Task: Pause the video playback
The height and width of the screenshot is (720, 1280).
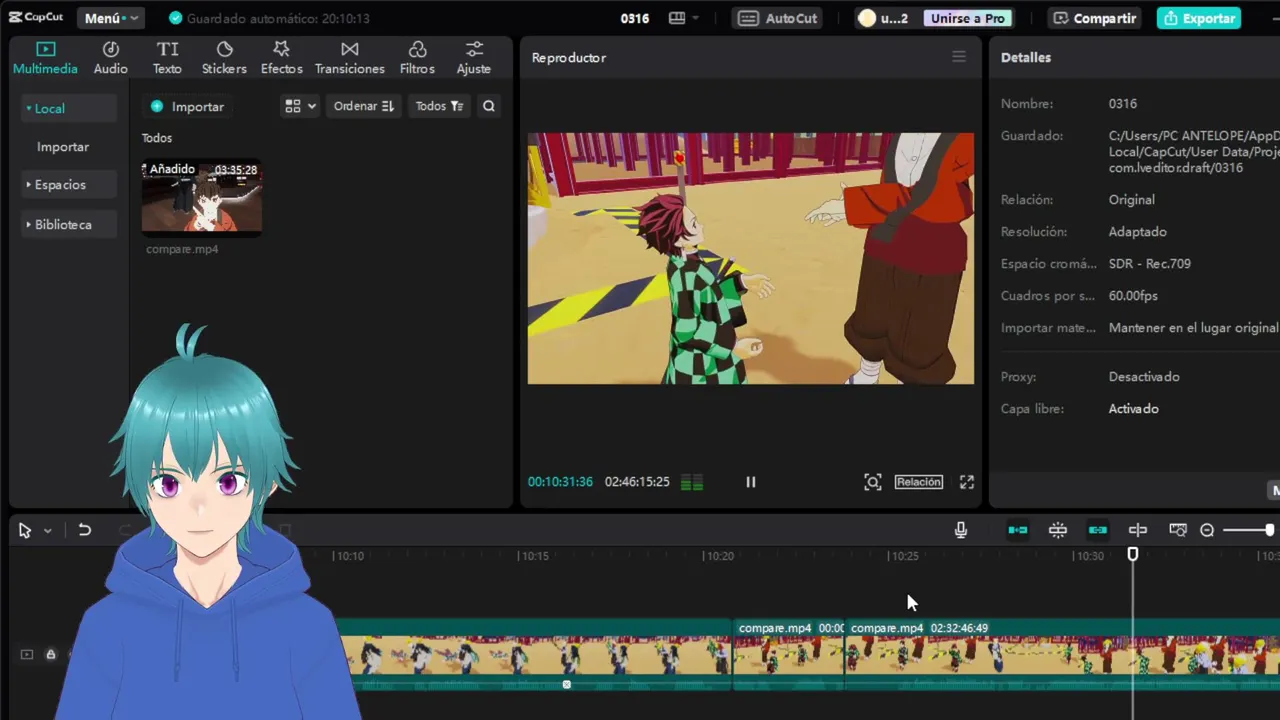Action: pos(751,482)
